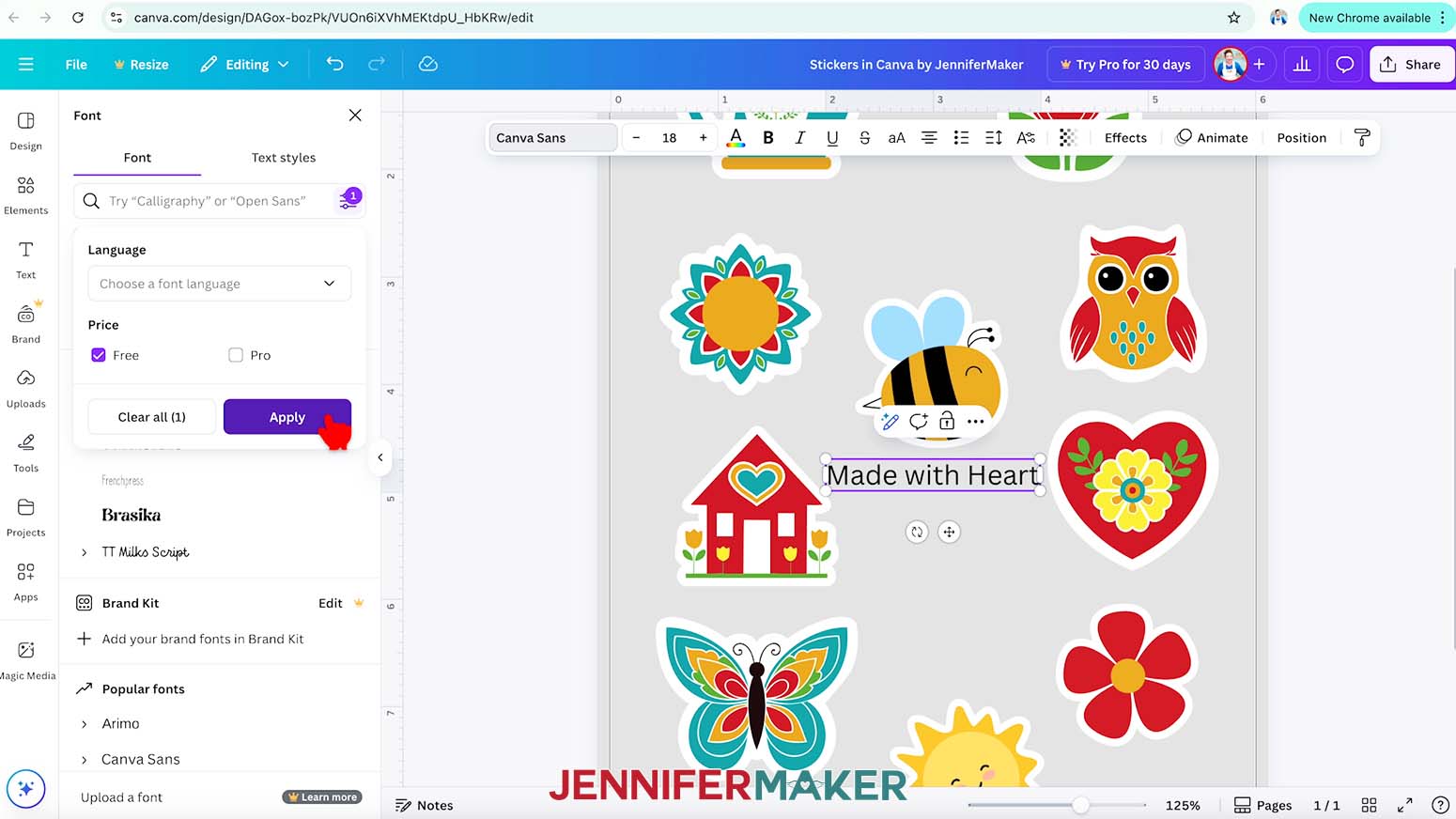Toggle uppercase text formatting
Screen dimensions: 1456x819
pos(897,138)
